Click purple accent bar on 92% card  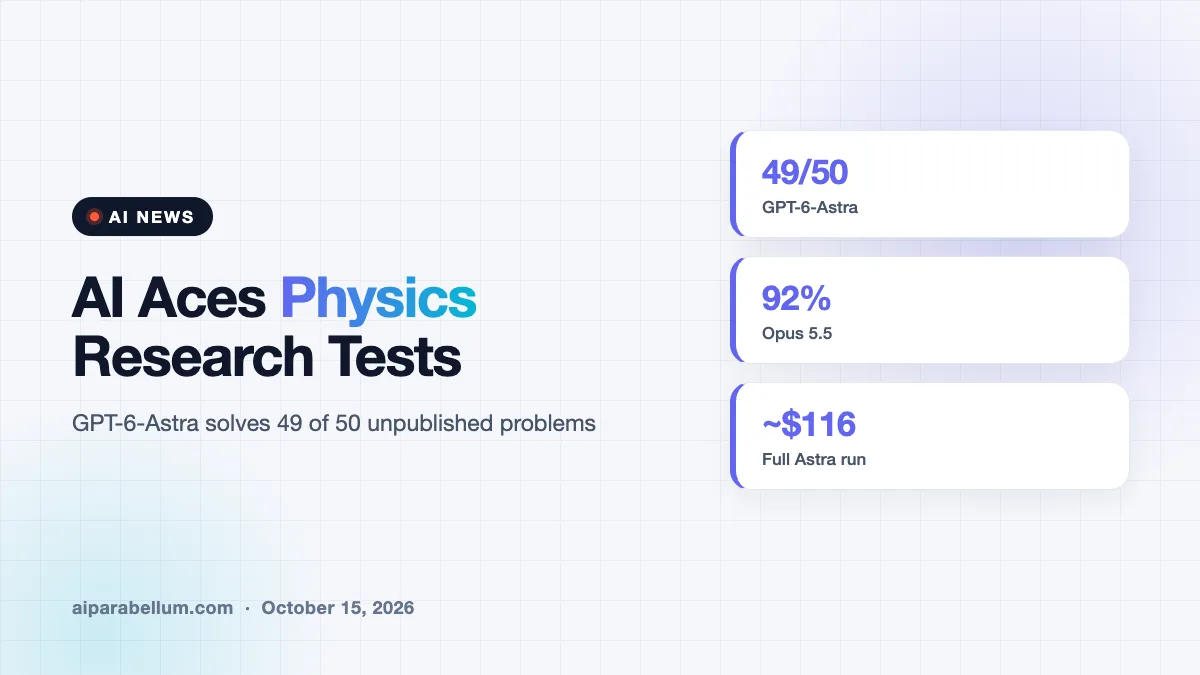coord(734,310)
